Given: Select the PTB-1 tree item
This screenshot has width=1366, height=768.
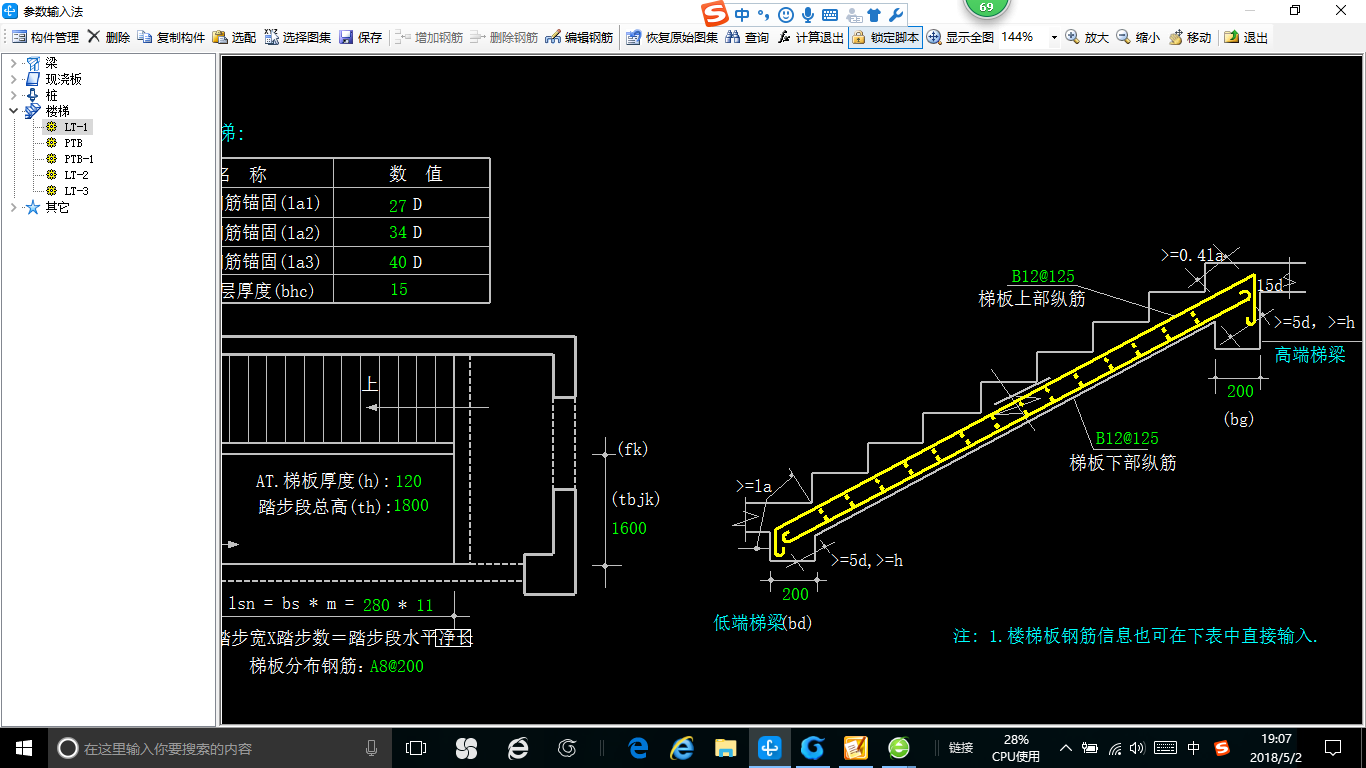Looking at the screenshot, I should (x=79, y=159).
